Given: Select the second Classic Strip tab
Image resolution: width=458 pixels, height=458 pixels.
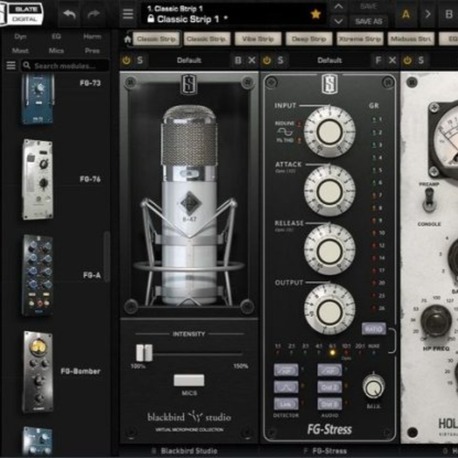Looking at the screenshot, I should pos(207,39).
